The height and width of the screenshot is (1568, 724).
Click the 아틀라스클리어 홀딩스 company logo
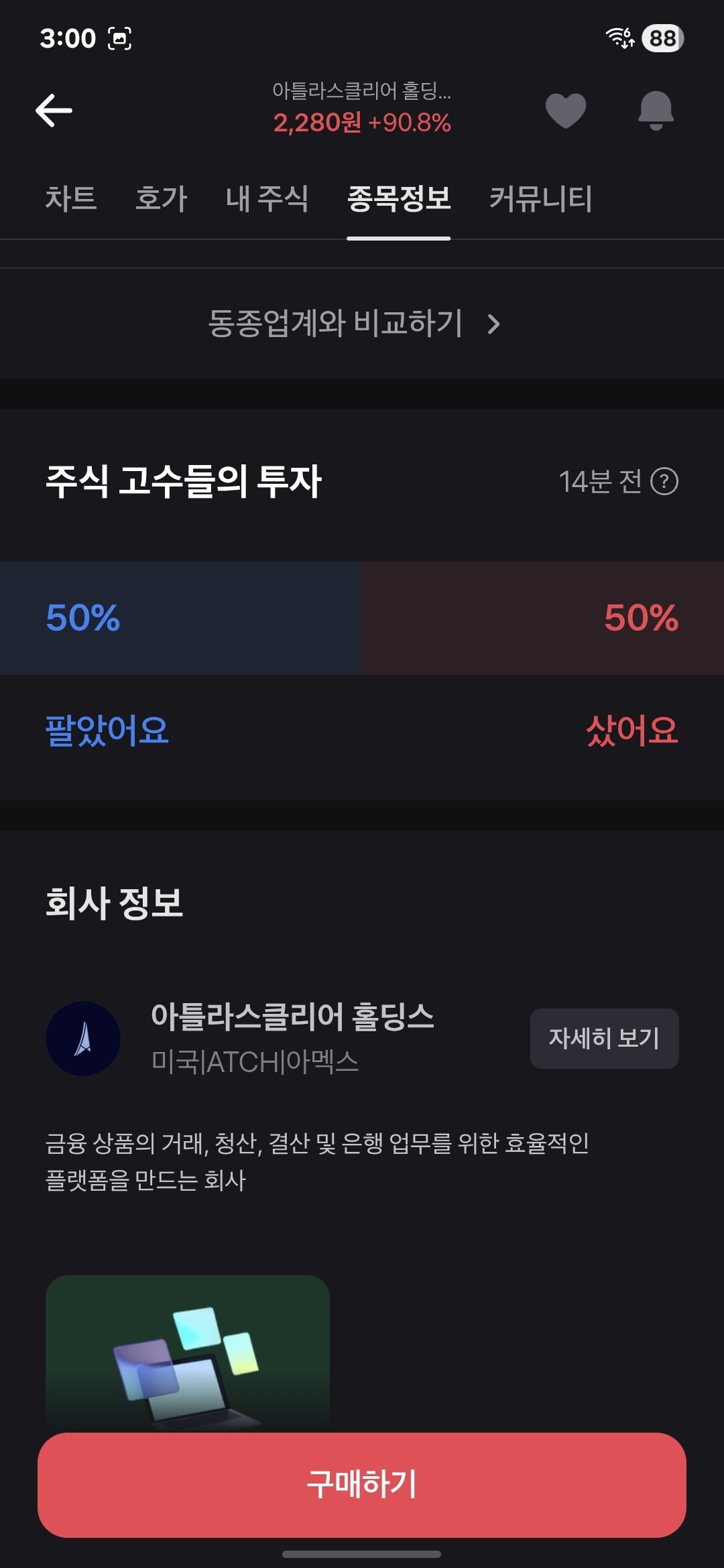point(83,1039)
